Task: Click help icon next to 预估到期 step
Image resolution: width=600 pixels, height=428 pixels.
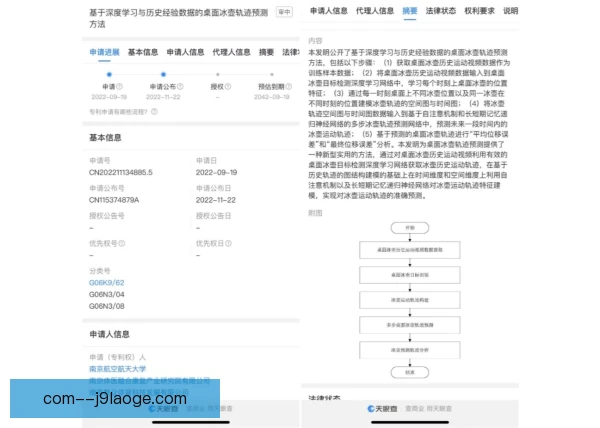Action: click(x=289, y=87)
